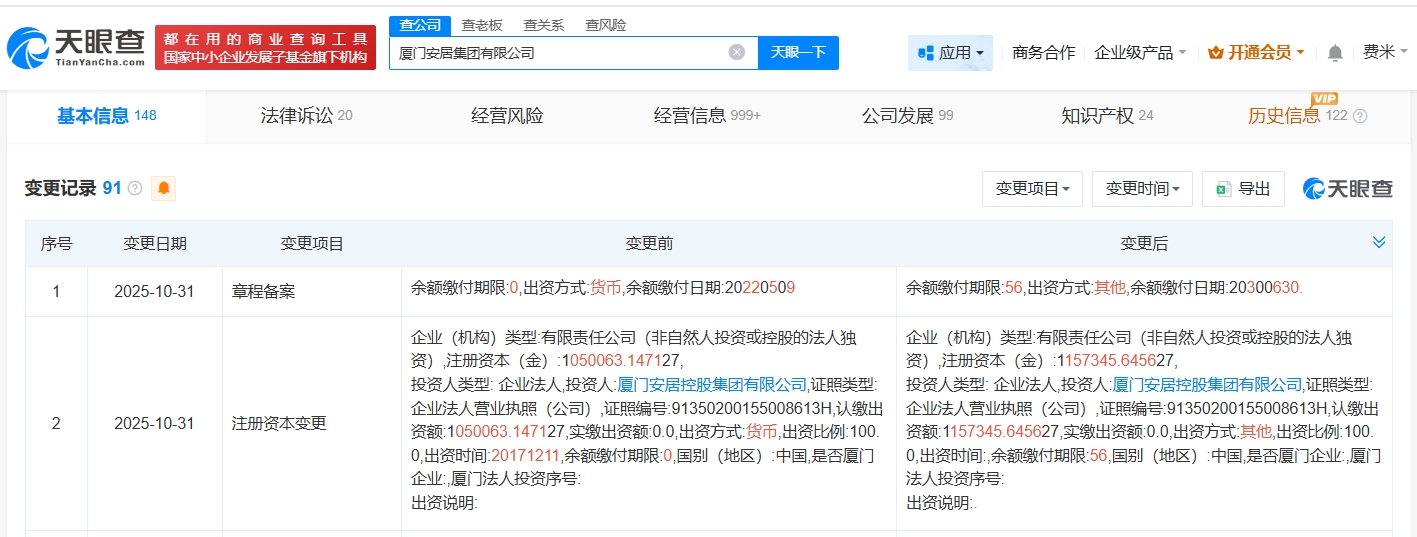Click the 天眼一下 search button
Image resolution: width=1417 pixels, height=537 pixels.
[798, 52]
